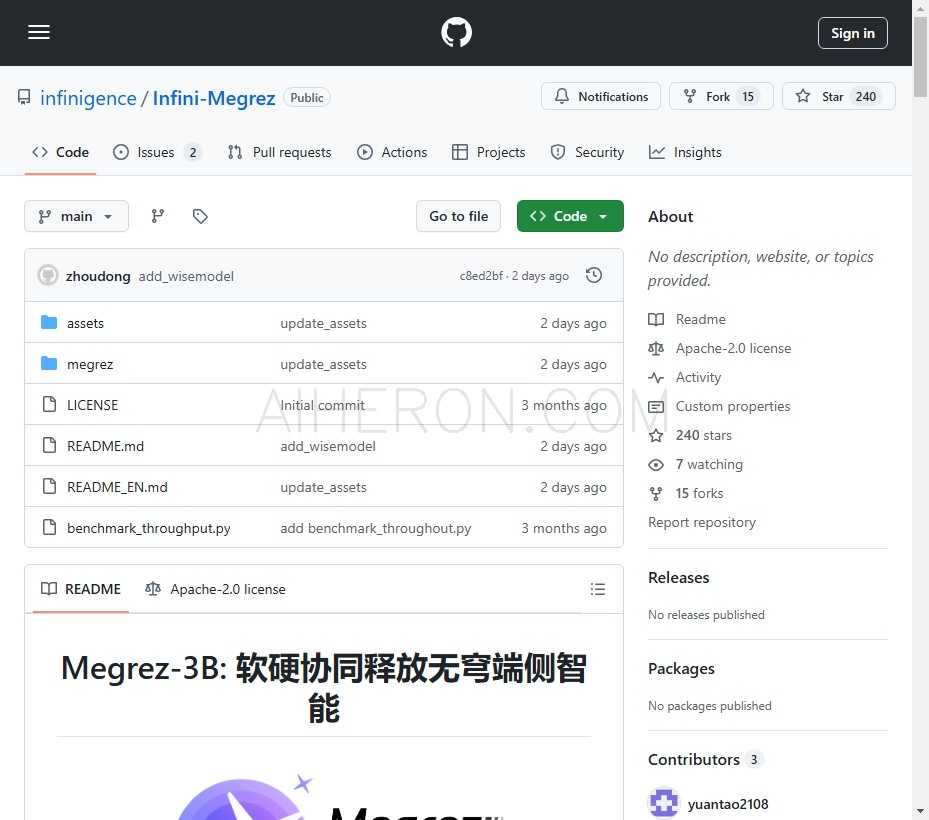Click the Sign in button

tap(852, 33)
